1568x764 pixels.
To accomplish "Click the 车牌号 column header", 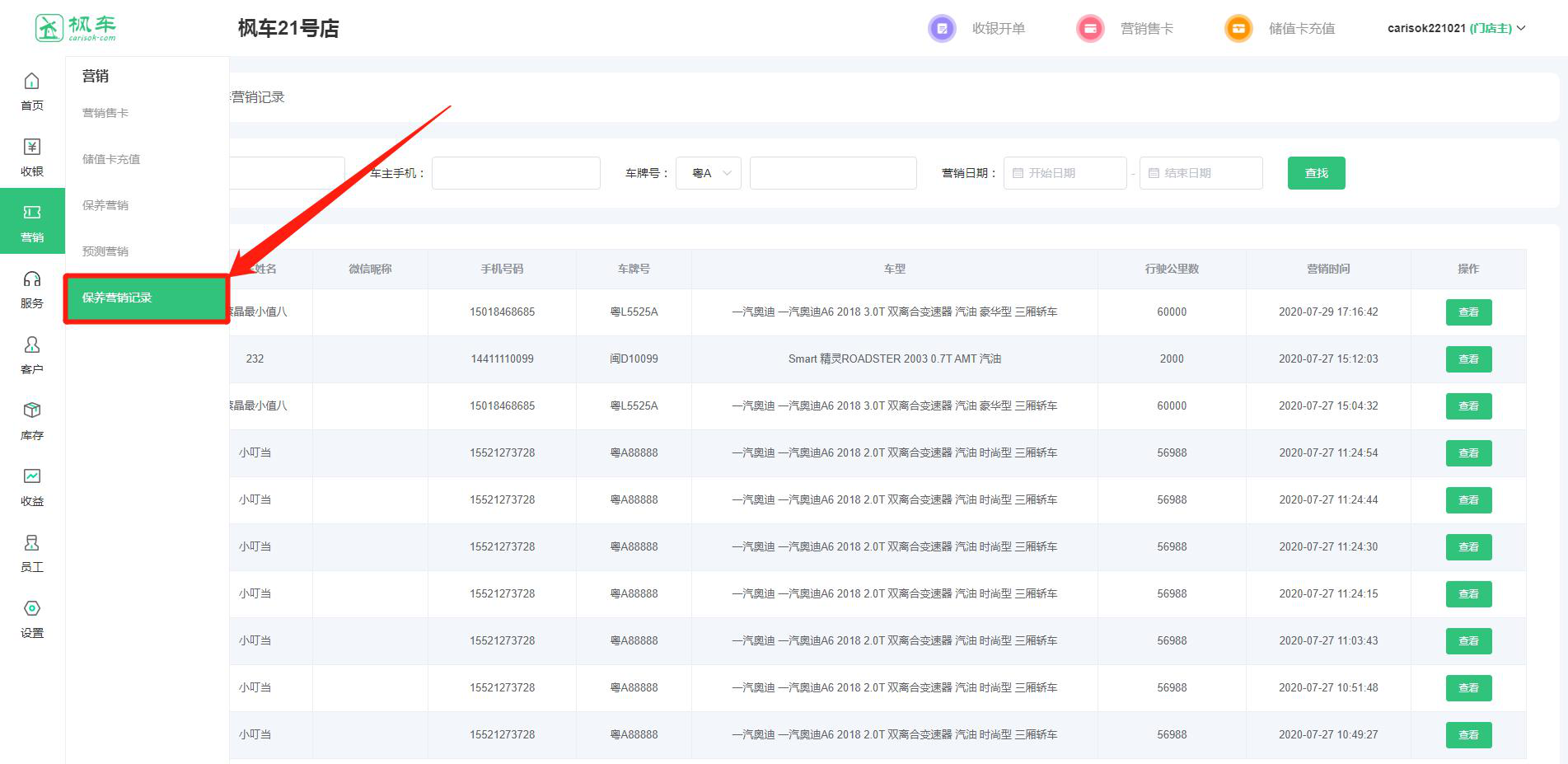I will pyautogui.click(x=634, y=269).
